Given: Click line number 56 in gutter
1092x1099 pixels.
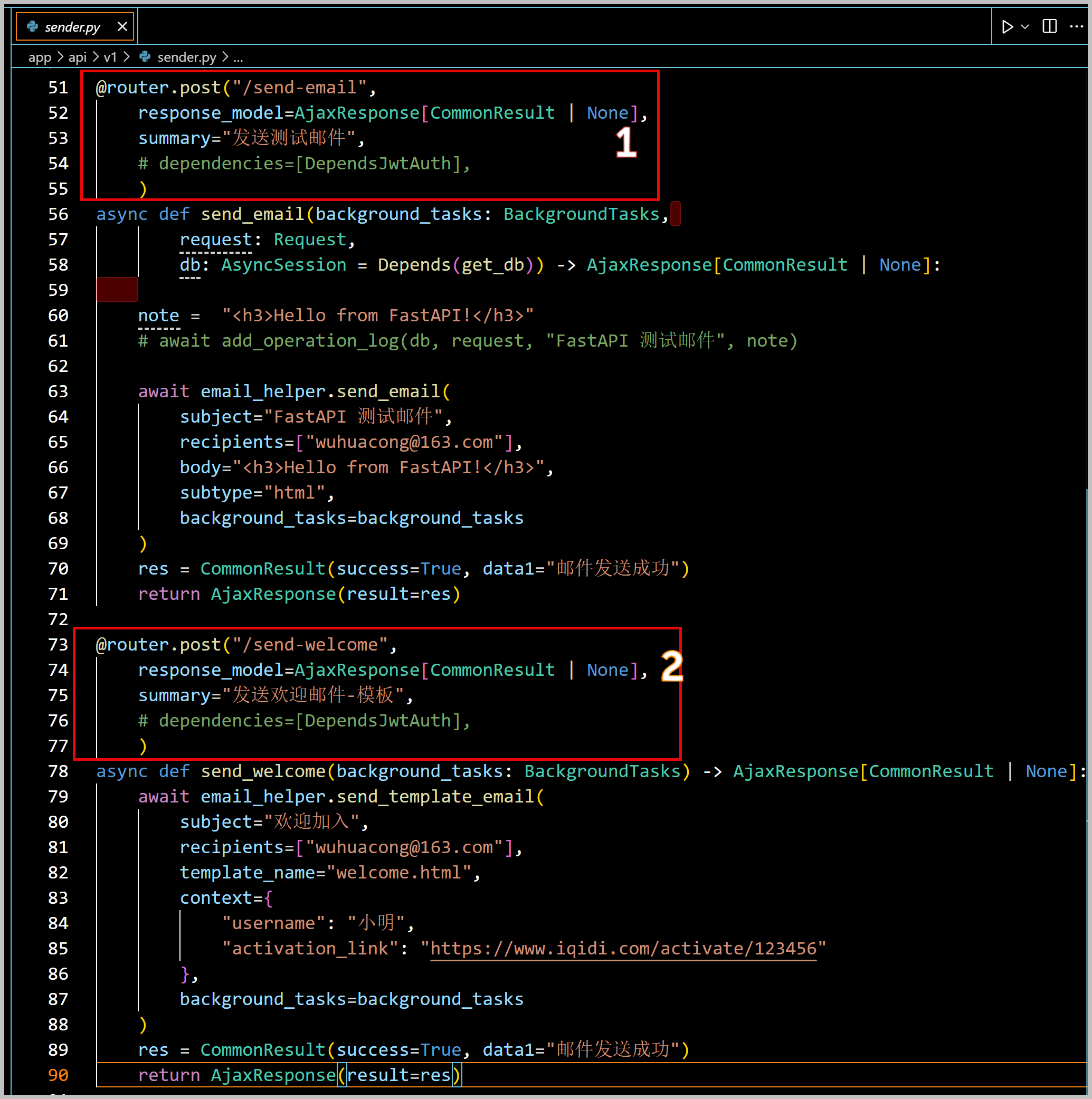Looking at the screenshot, I should coord(58,214).
